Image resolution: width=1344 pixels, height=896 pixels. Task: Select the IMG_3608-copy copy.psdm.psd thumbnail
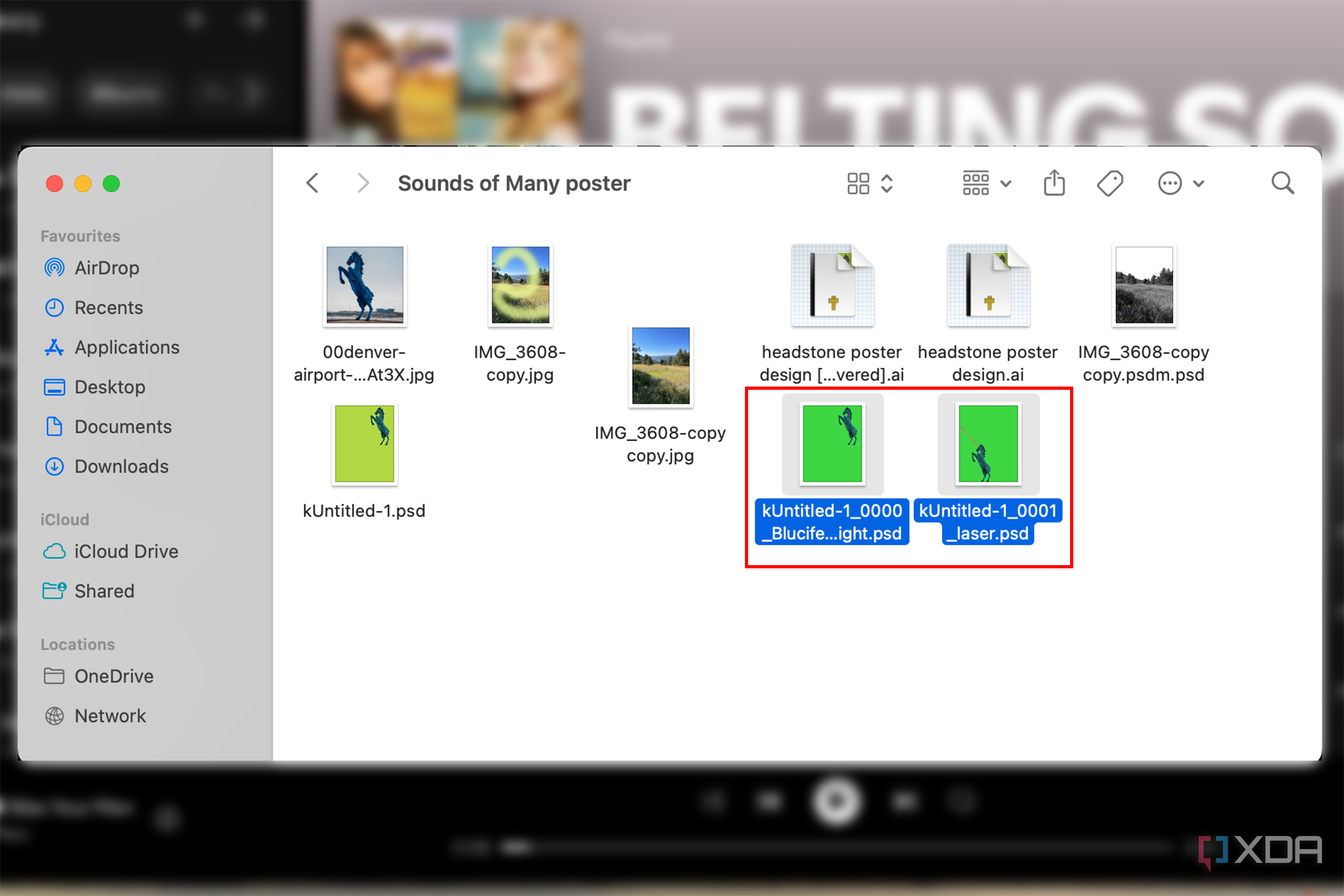1144,285
